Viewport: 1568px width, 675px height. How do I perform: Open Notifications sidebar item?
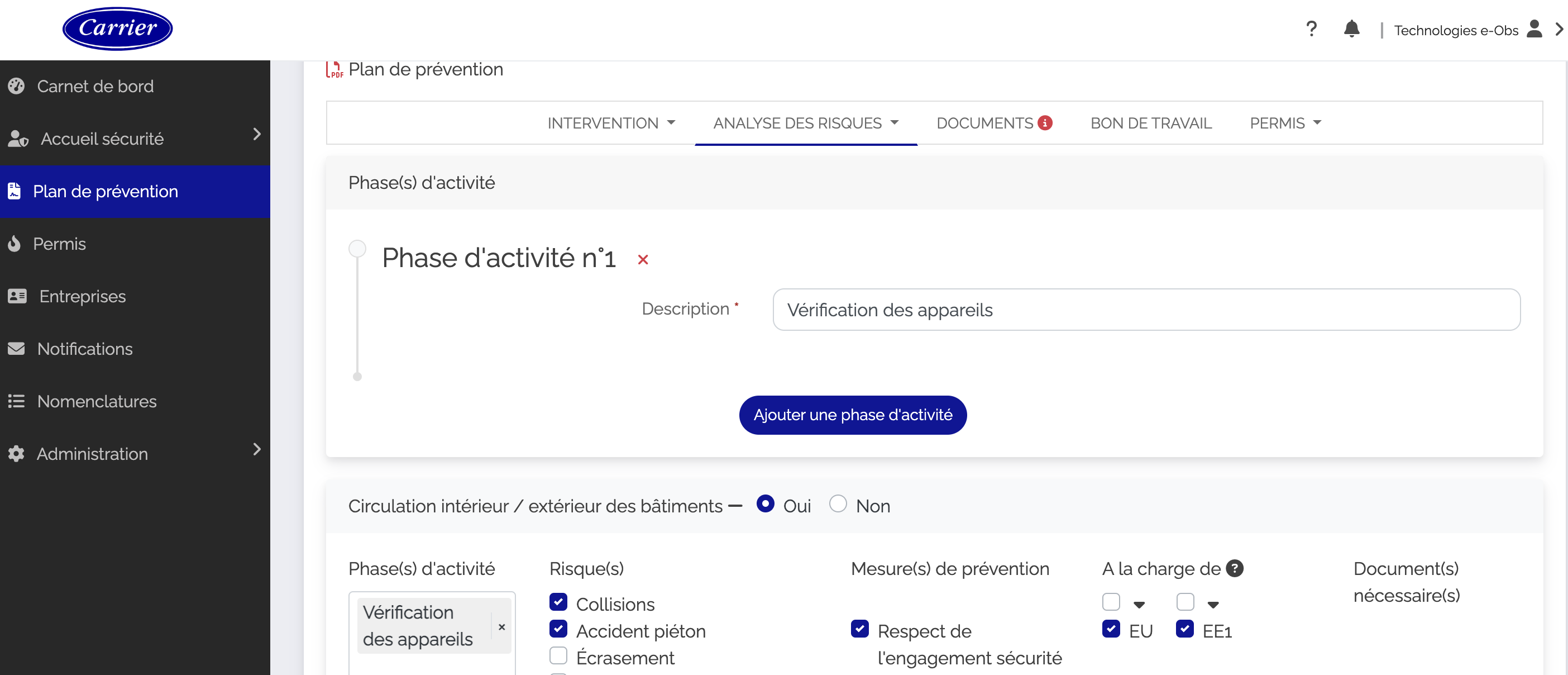click(x=135, y=349)
